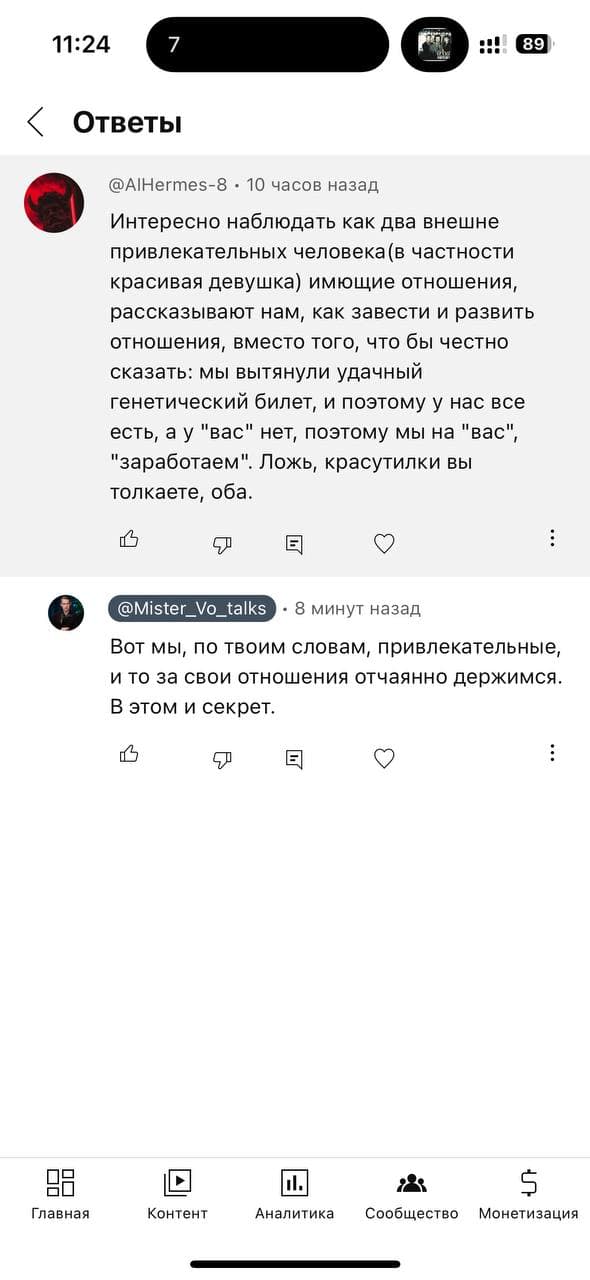Image resolution: width=590 pixels, height=1280 pixels.
Task: Heart the @Mister_Vo_talks reply
Action: click(384, 758)
